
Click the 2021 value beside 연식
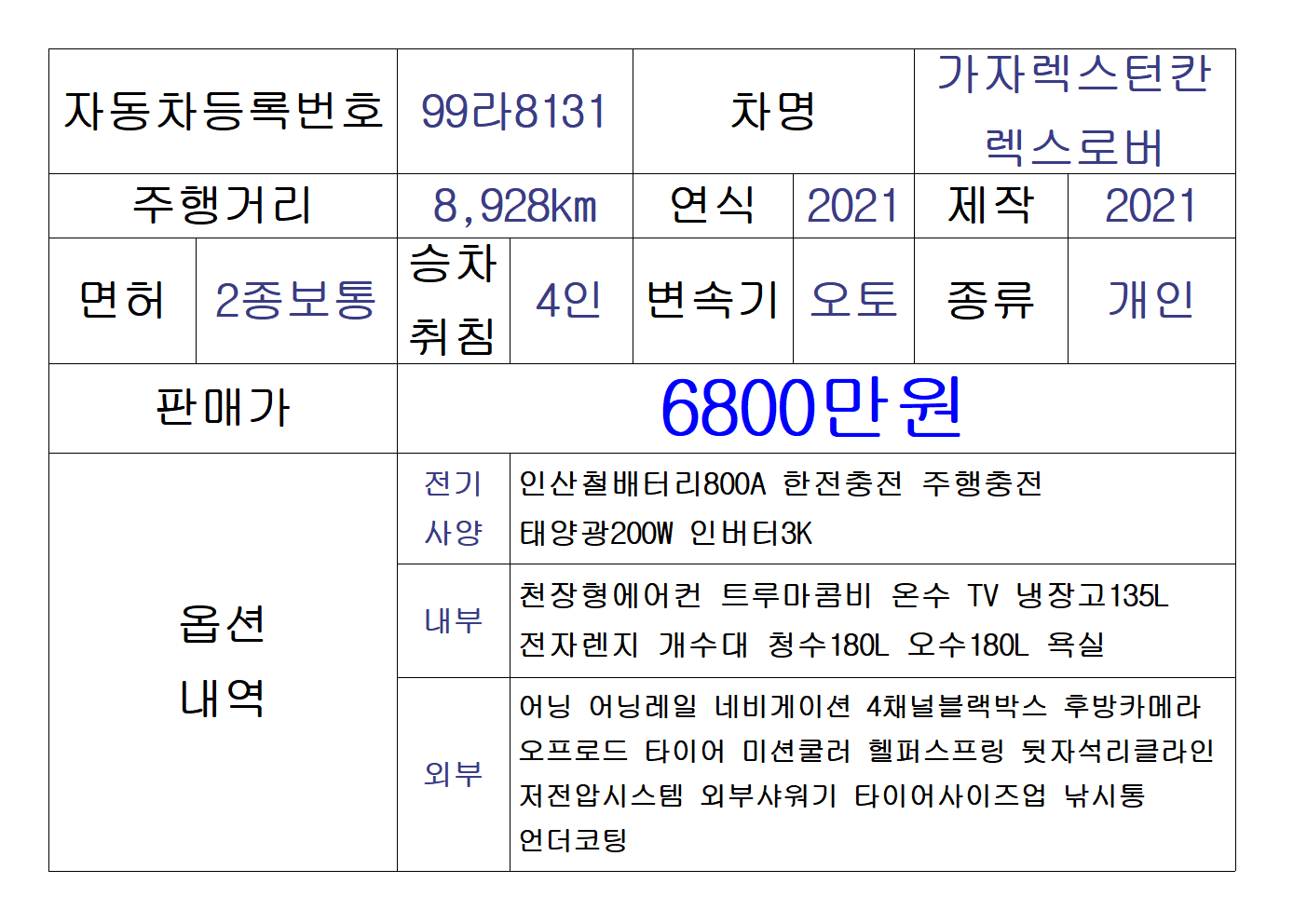(852, 206)
